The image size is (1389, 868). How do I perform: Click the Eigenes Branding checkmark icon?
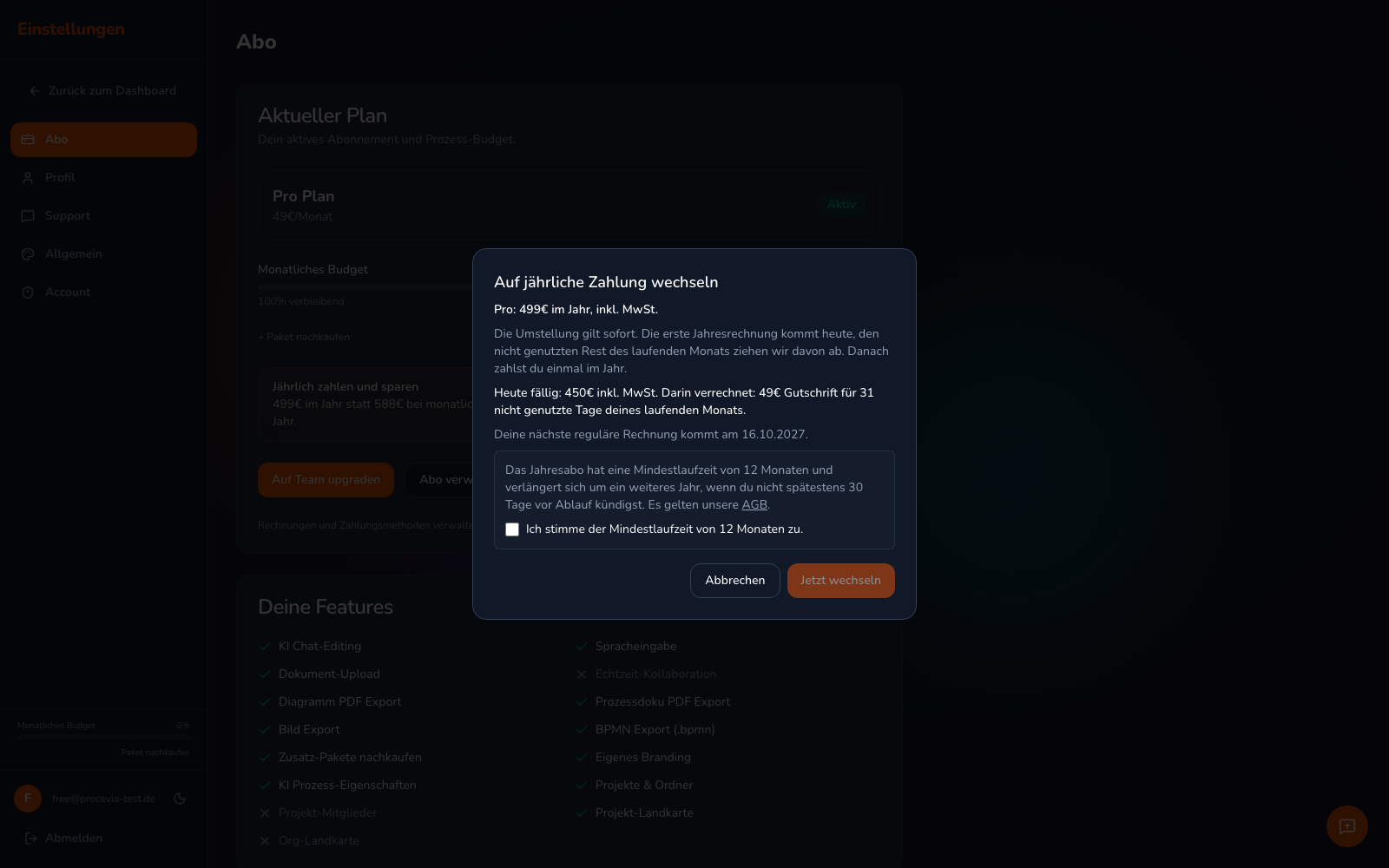(x=582, y=758)
